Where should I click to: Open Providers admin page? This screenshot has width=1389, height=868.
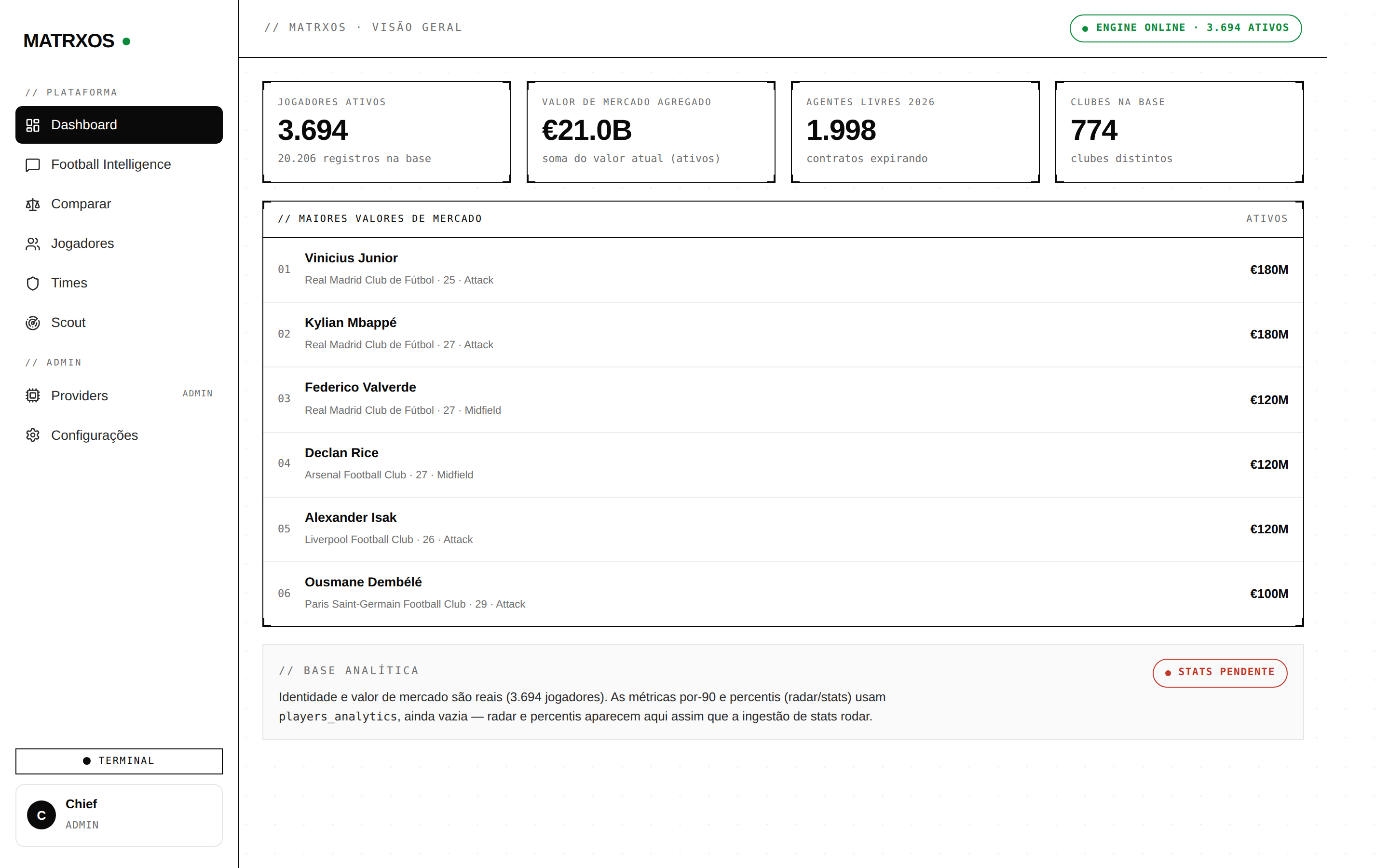(119, 395)
